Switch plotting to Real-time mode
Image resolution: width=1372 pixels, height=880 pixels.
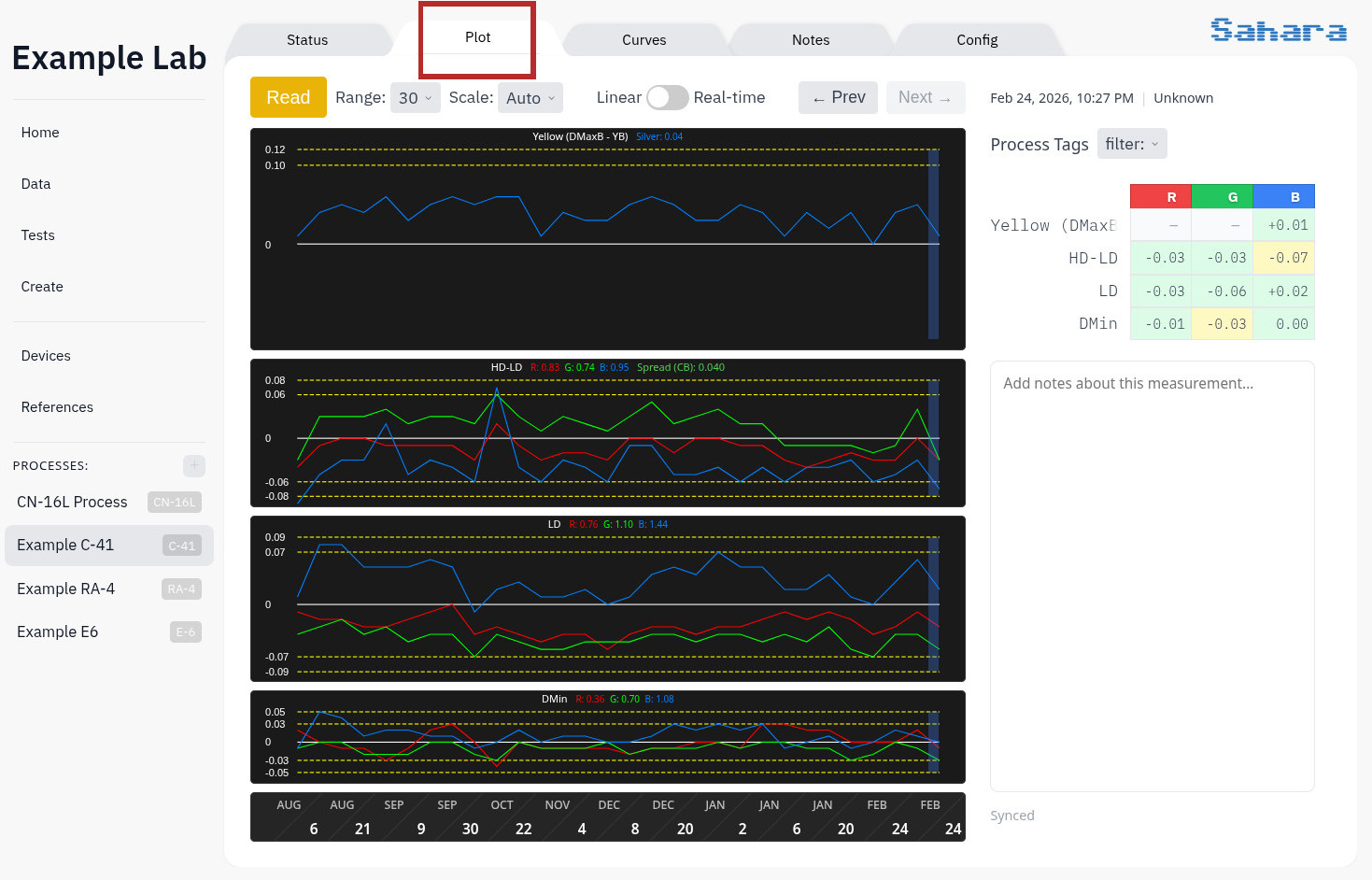(667, 97)
